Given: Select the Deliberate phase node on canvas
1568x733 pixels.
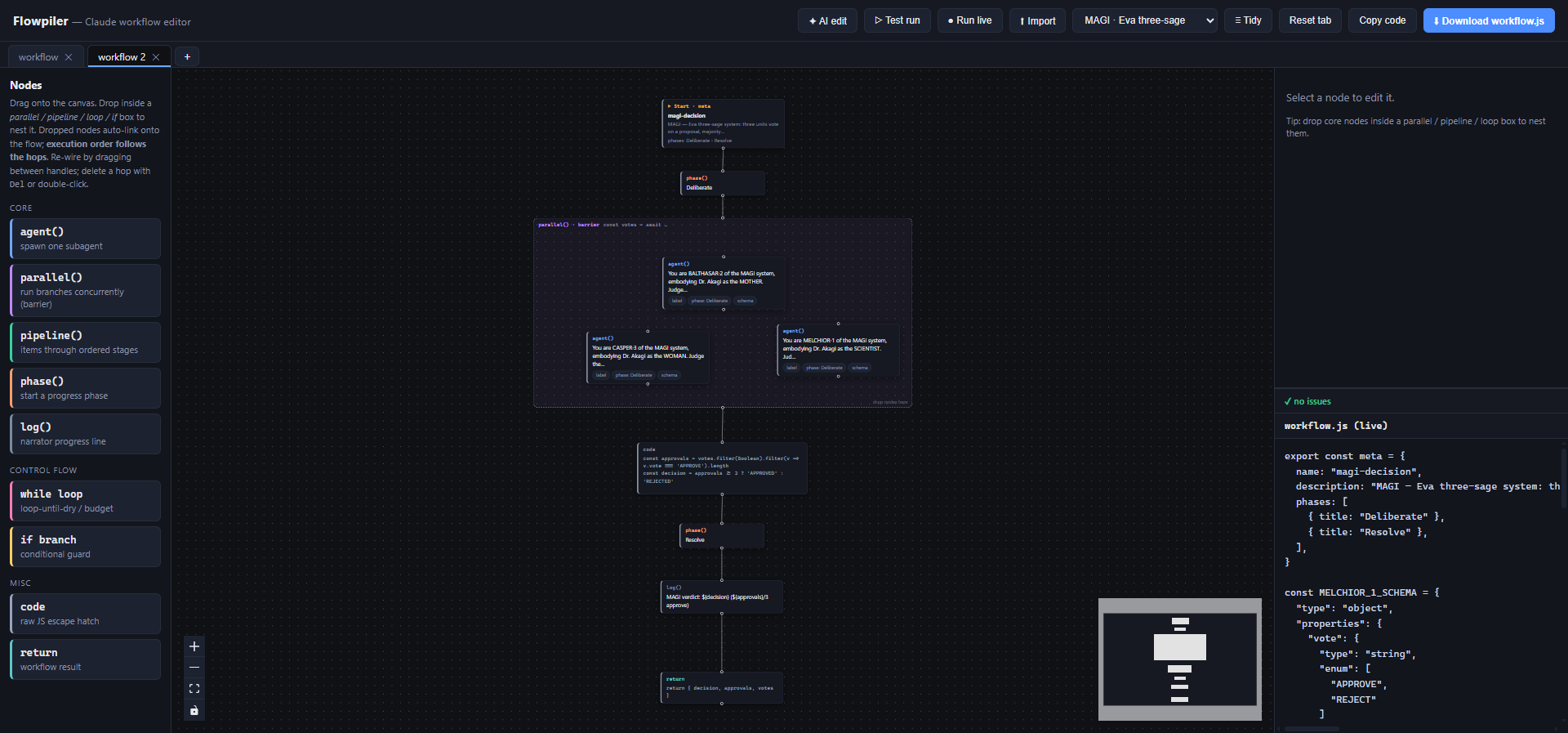Looking at the screenshot, I should 723,183.
